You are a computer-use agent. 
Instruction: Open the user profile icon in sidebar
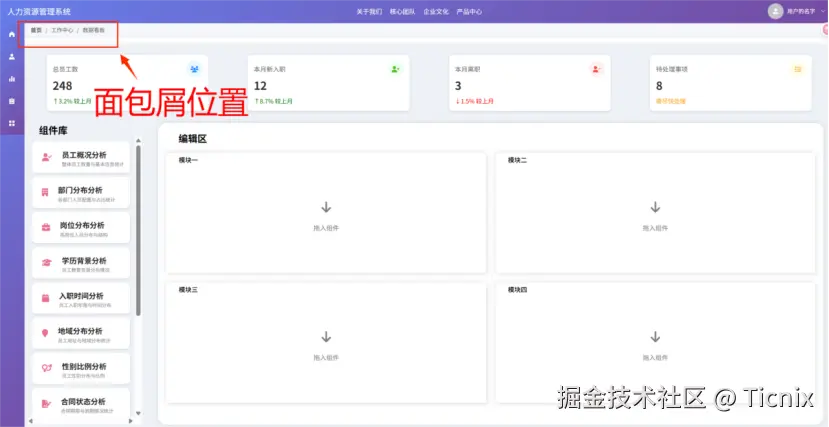click(x=12, y=57)
